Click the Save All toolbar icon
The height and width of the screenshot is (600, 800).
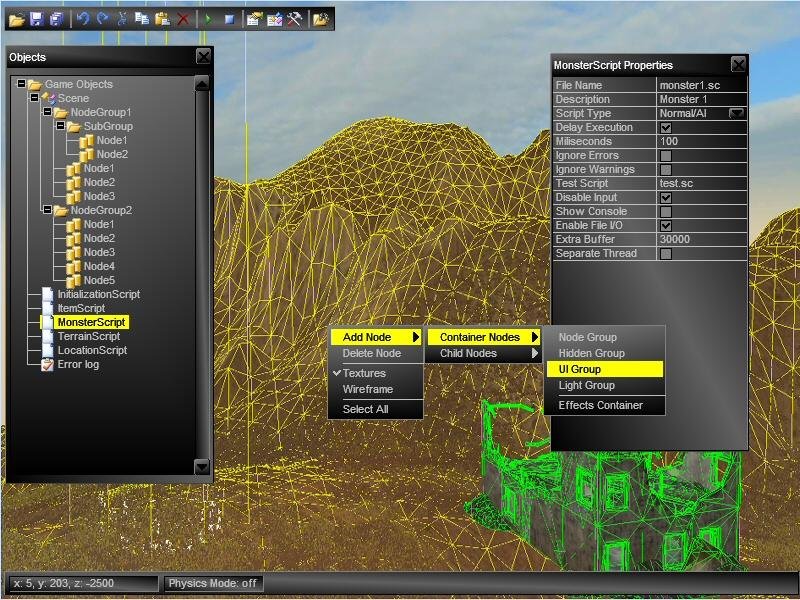point(56,19)
